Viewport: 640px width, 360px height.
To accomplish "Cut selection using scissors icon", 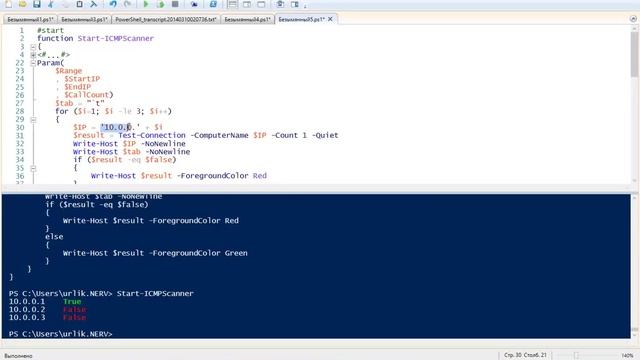I will coord(51,4).
